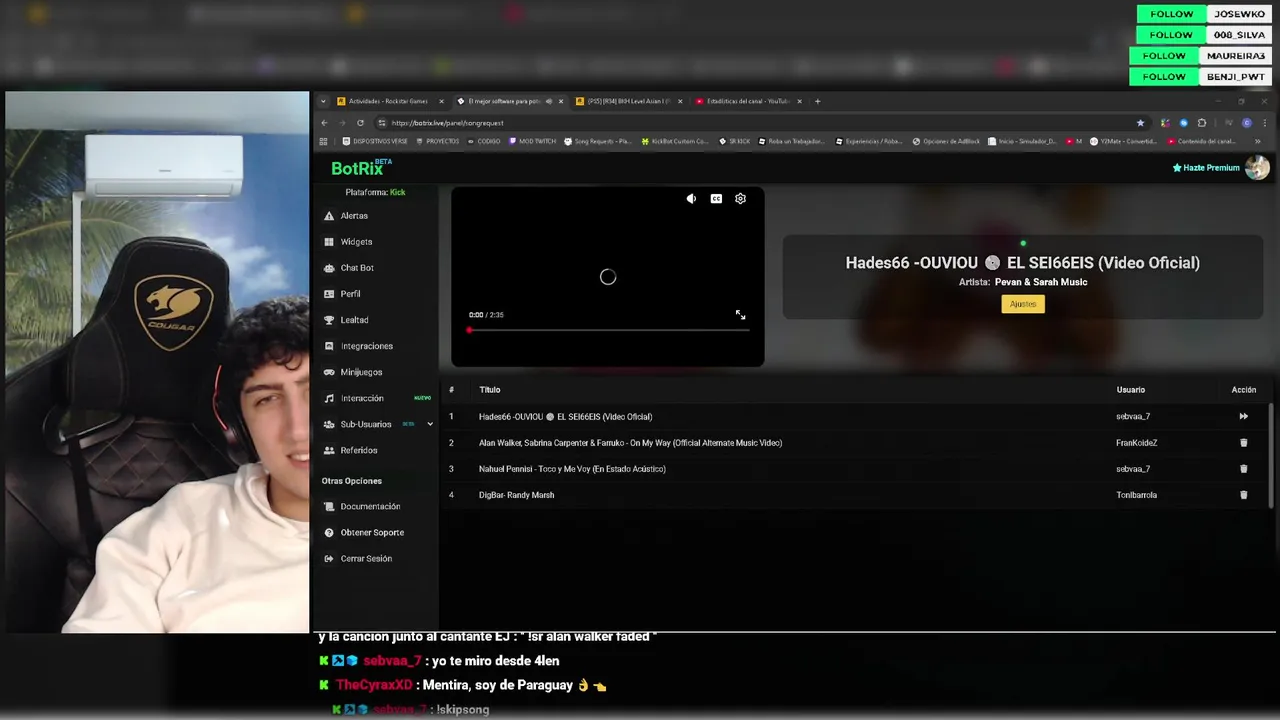Viewport: 1280px width, 720px height.
Task: Open the CODIGO bookmark
Action: pos(484,141)
